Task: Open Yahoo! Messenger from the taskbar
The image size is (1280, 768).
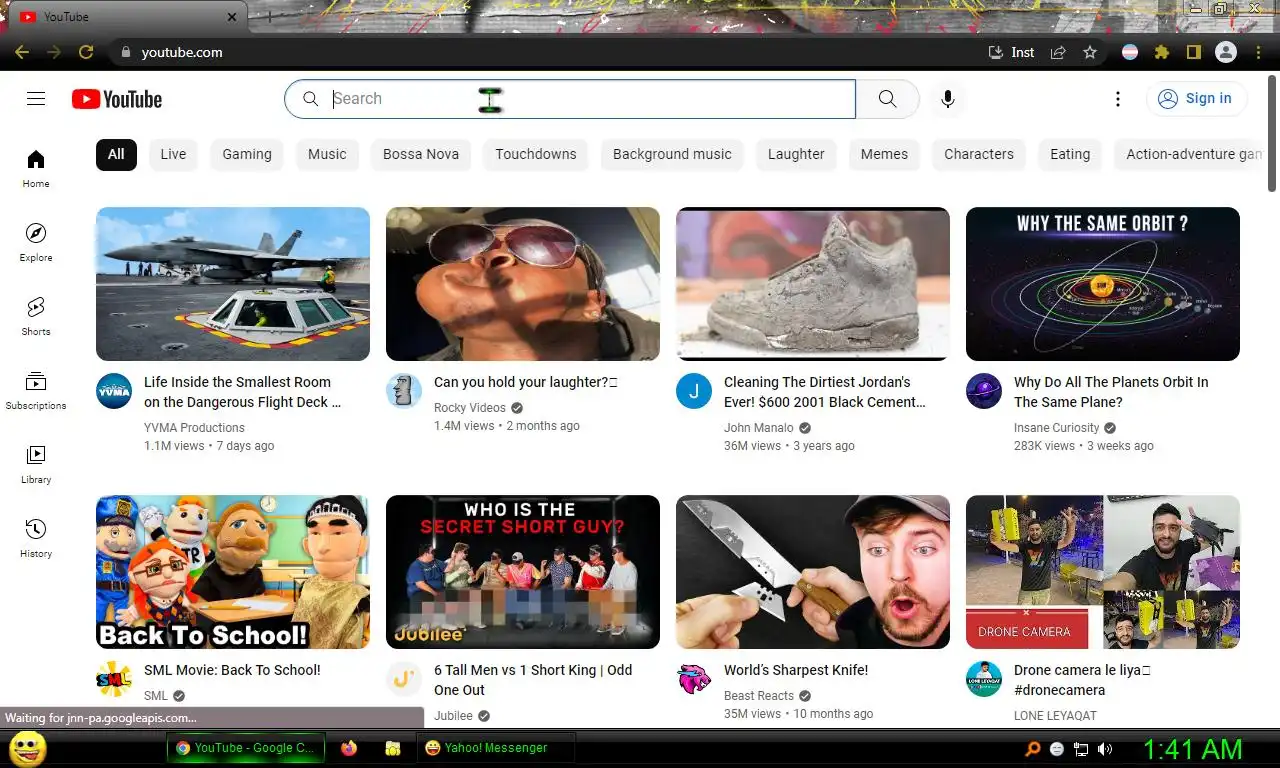Action: tap(496, 748)
